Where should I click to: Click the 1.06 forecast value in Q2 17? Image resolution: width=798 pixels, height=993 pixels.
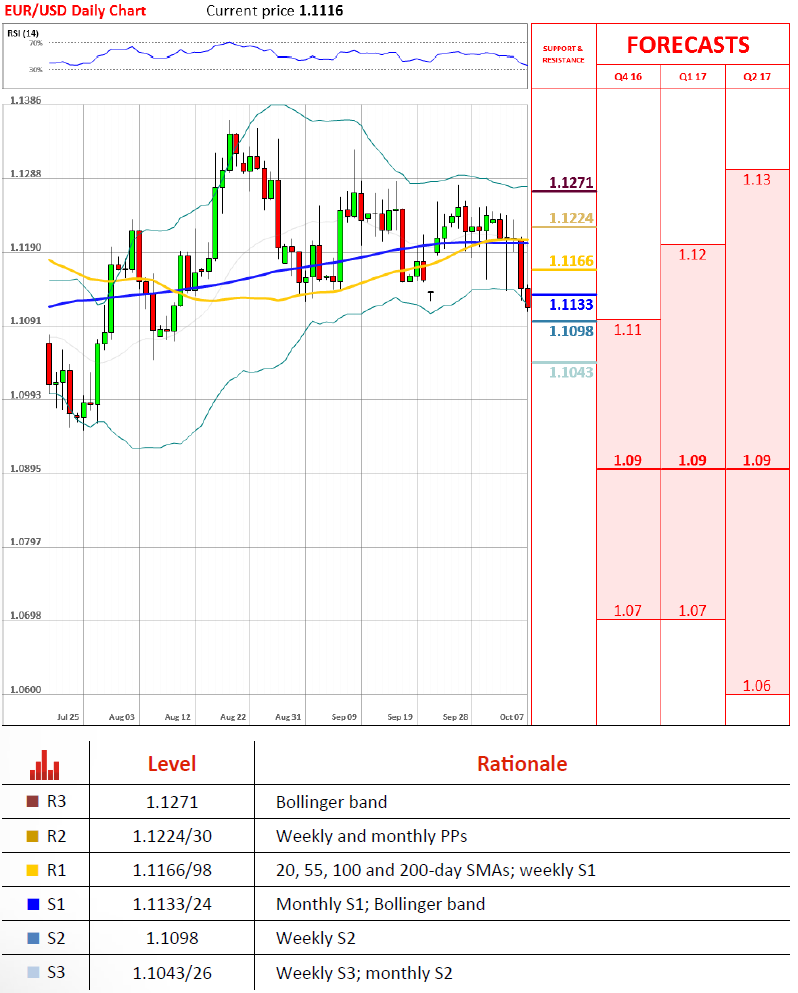point(757,686)
